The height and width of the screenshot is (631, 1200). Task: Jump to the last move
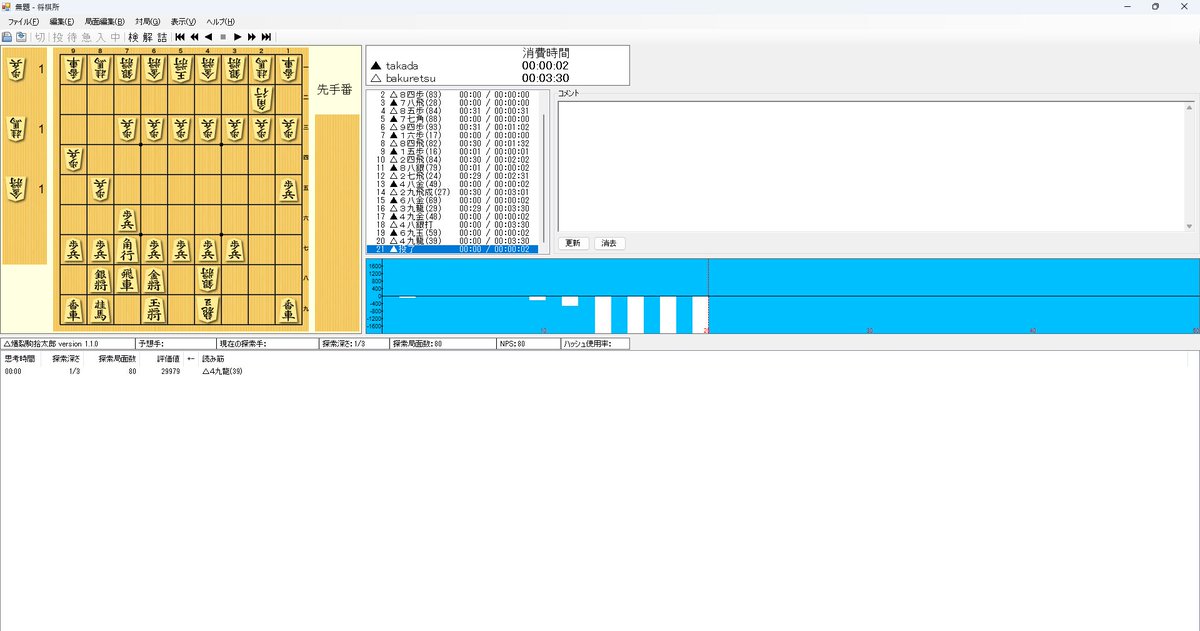tap(266, 37)
